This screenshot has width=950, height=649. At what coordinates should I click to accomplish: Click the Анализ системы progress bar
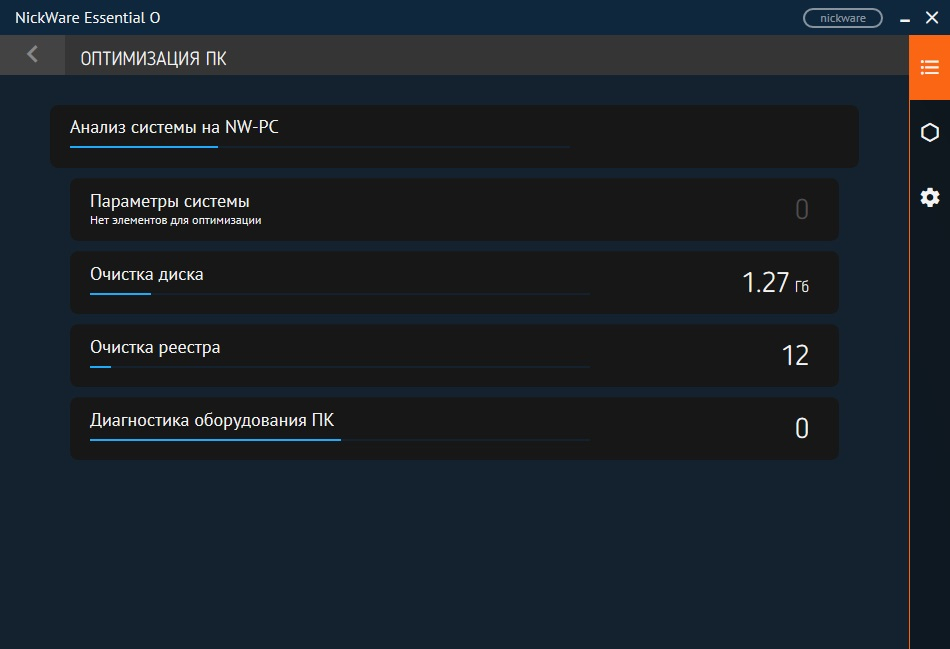[x=319, y=147]
